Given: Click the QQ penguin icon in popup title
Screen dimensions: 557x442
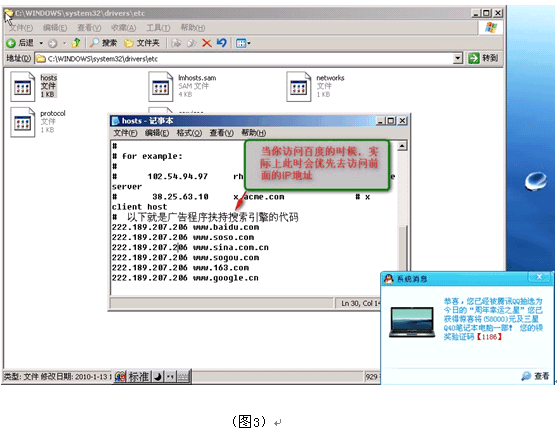Looking at the screenshot, I should 389,279.
